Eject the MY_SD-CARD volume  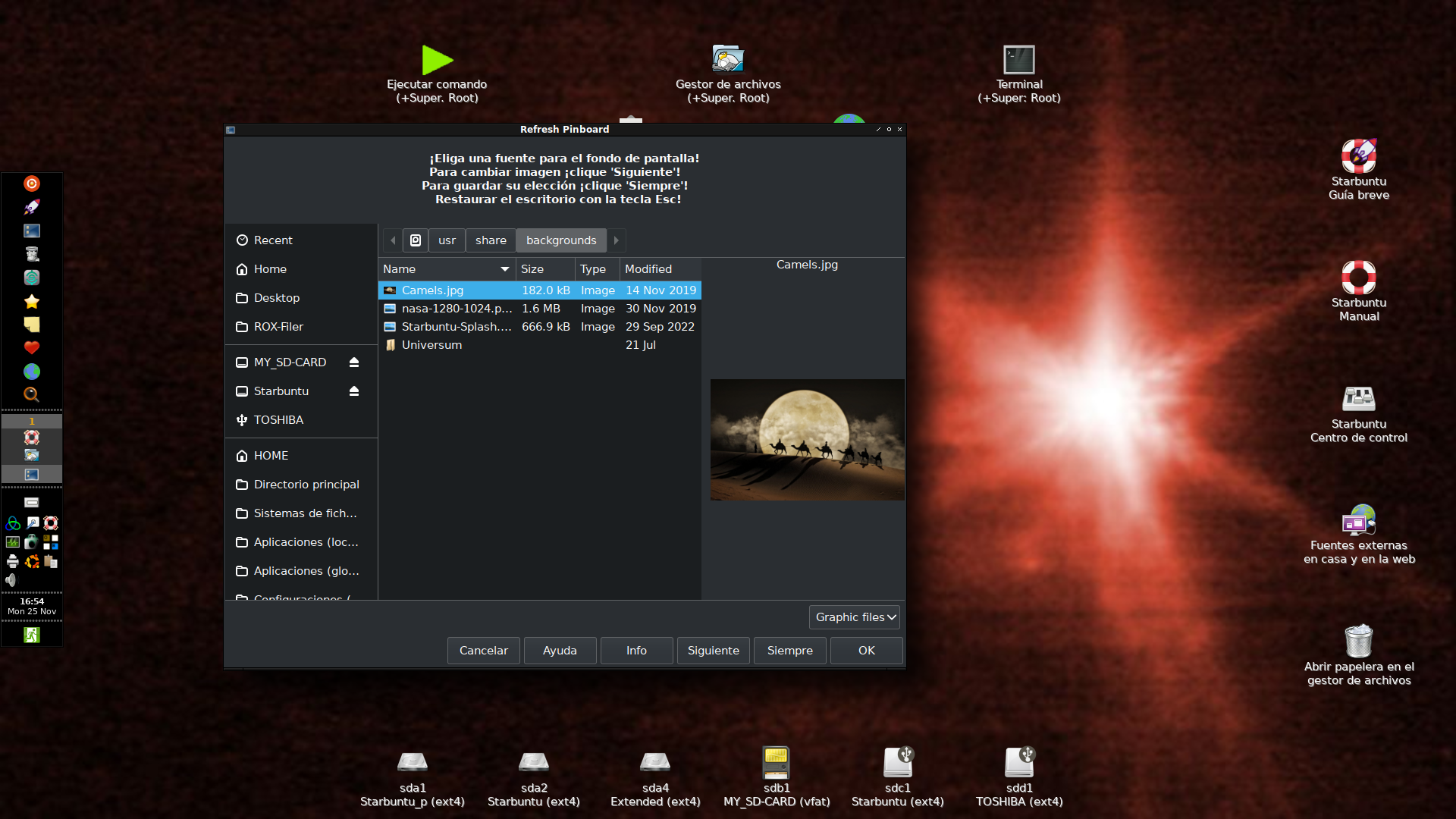[x=354, y=362]
